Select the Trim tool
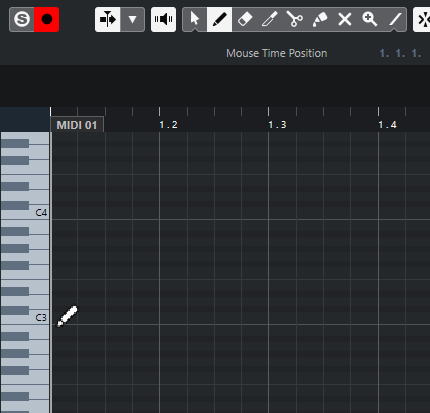 pos(270,20)
